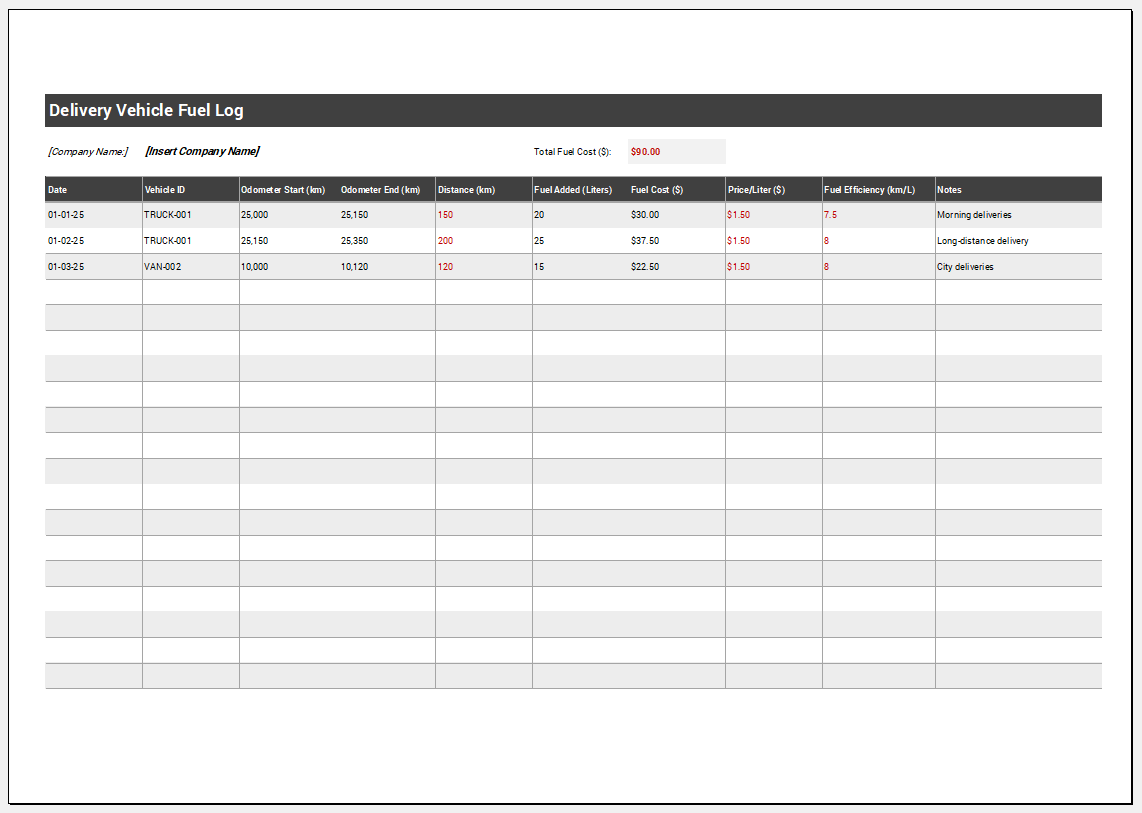Screen dimensions: 1142x813
Task: Select the Total Fuel Cost value $90.00
Action: 645,151
